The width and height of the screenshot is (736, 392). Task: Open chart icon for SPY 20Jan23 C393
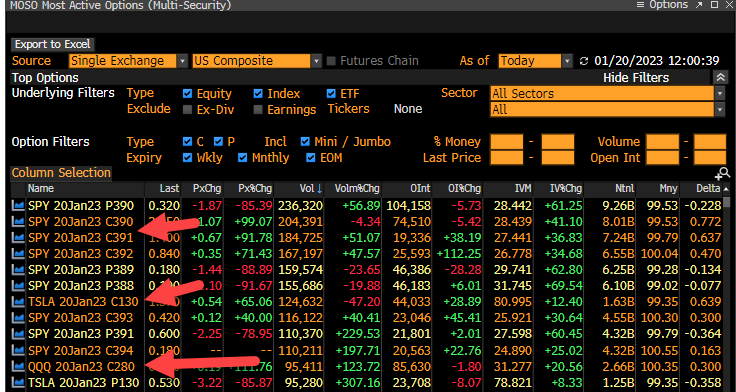18,318
